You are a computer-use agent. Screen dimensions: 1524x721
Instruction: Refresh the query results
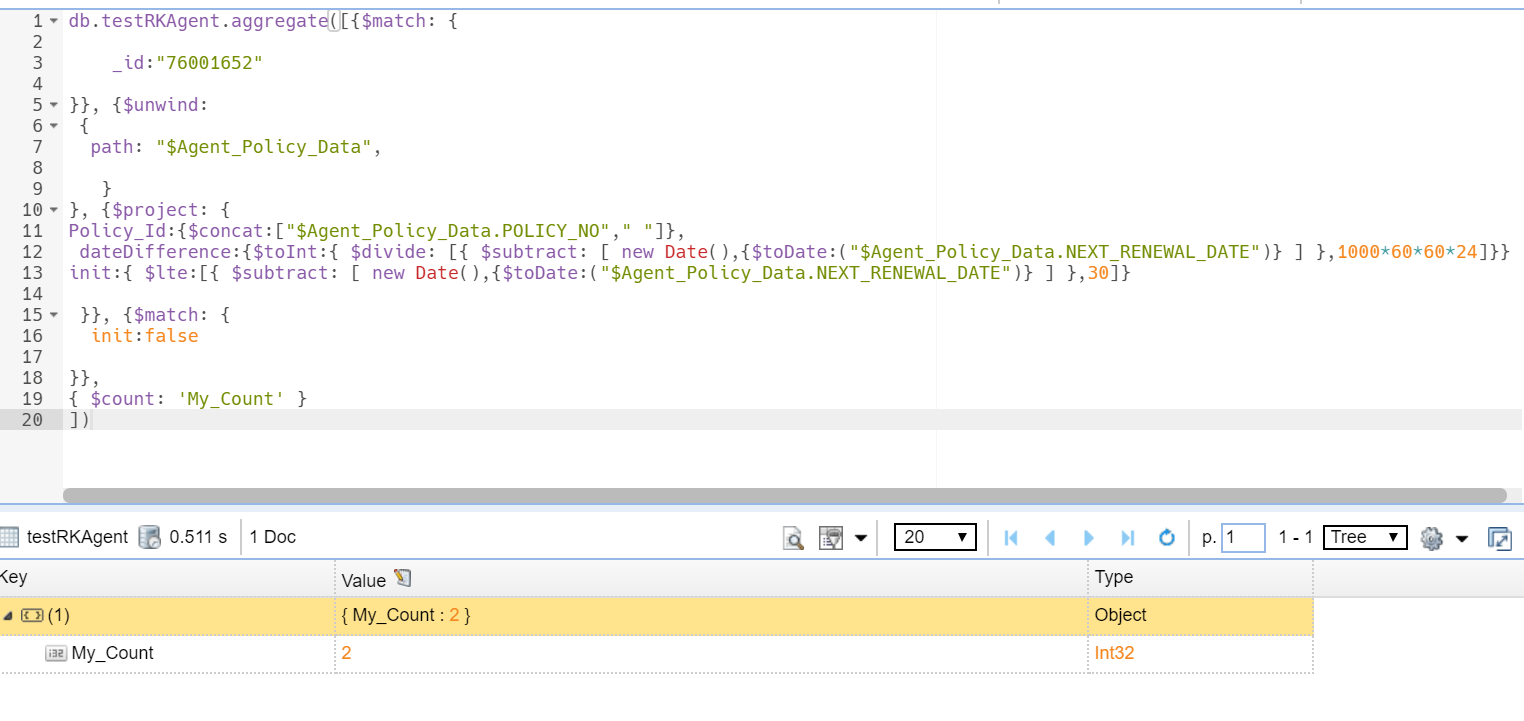(x=1165, y=537)
